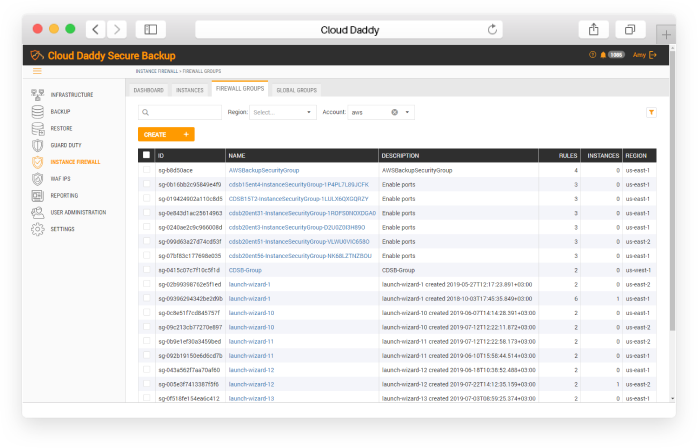Click the Infrastructure sidebar icon

[38, 94]
